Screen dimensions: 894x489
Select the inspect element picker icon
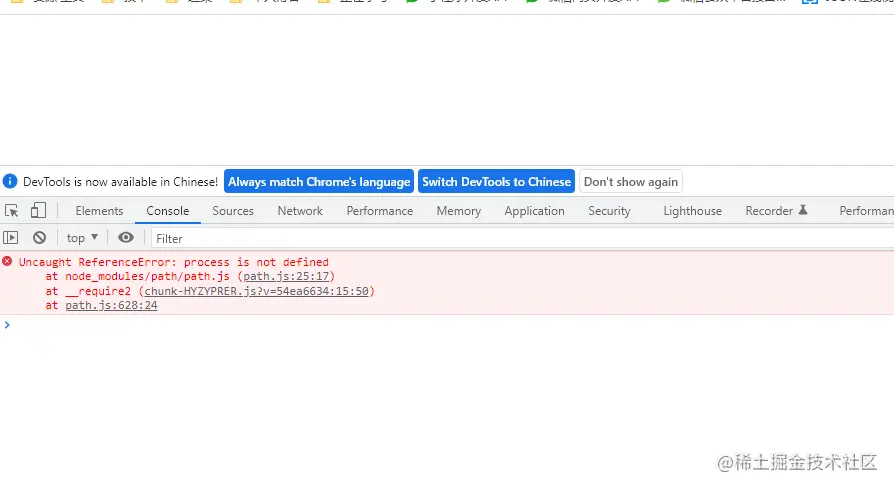[x=11, y=211]
